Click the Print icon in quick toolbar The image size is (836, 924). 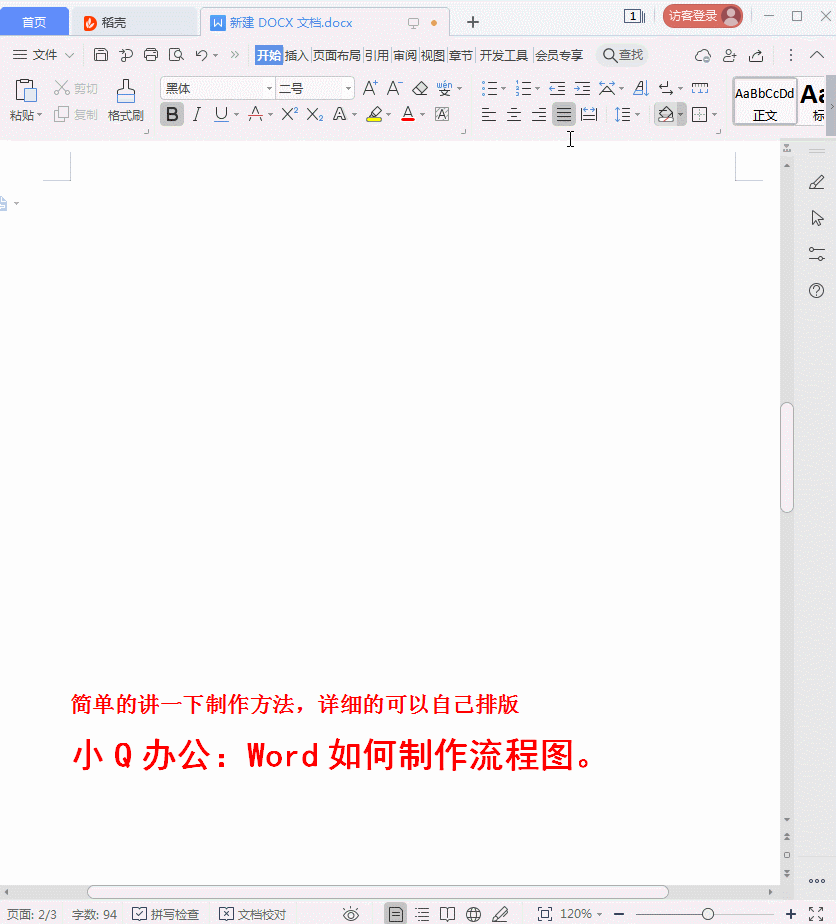[x=151, y=55]
